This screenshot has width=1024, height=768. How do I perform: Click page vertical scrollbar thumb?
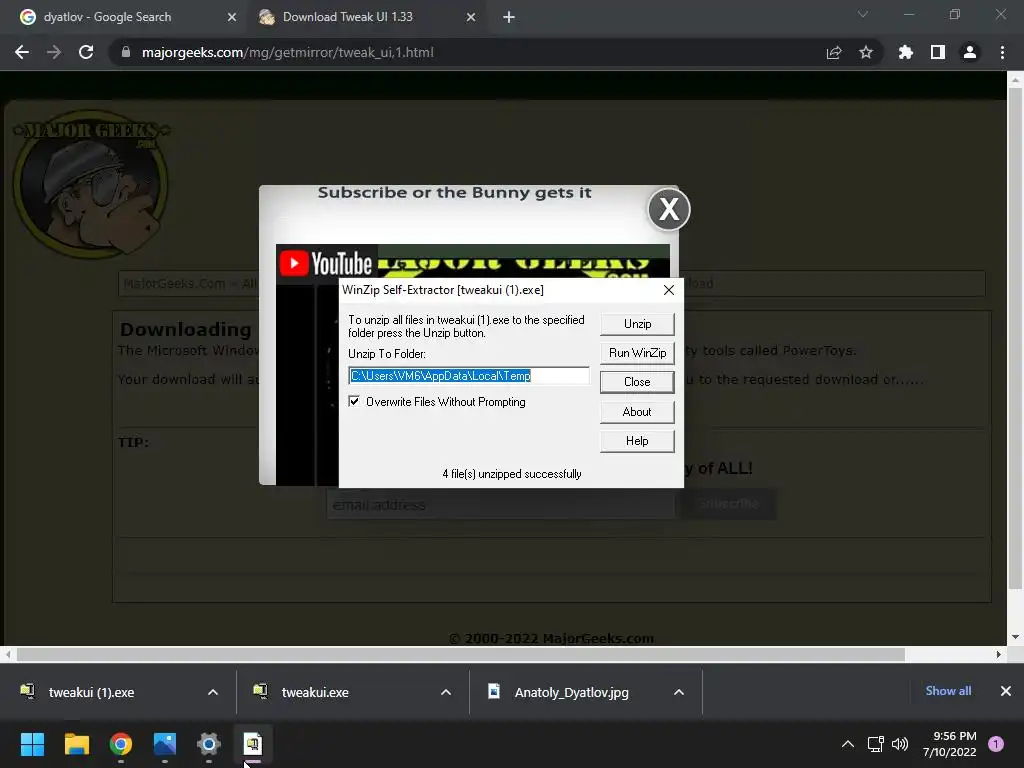pyautogui.click(x=1014, y=338)
